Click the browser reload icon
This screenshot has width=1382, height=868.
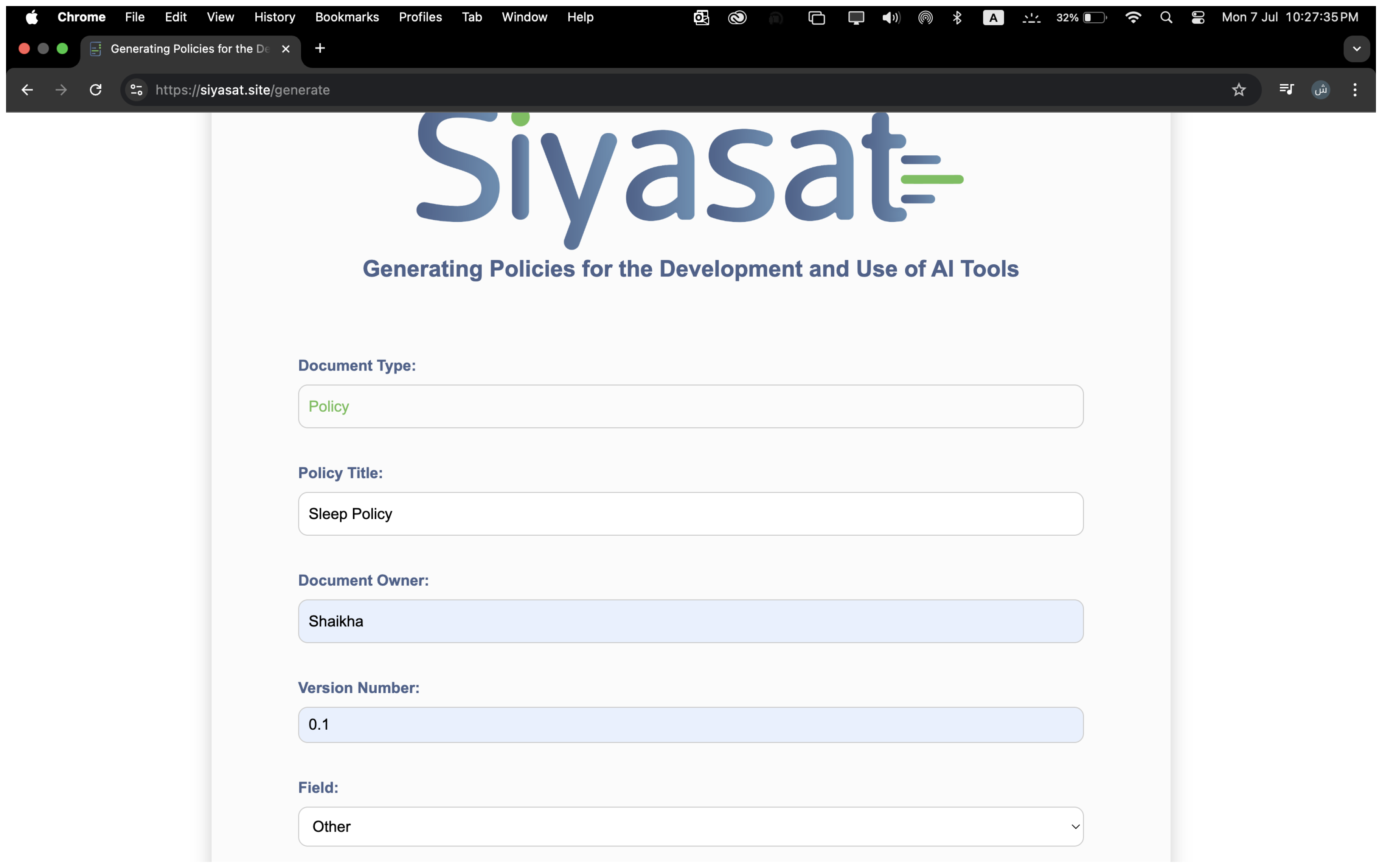pyautogui.click(x=96, y=90)
